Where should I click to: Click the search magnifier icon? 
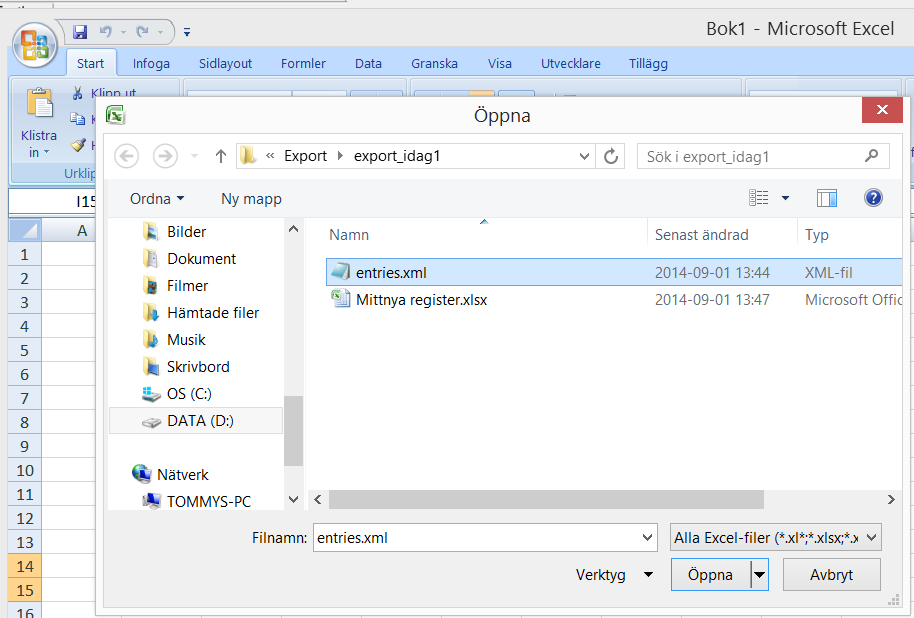(871, 156)
